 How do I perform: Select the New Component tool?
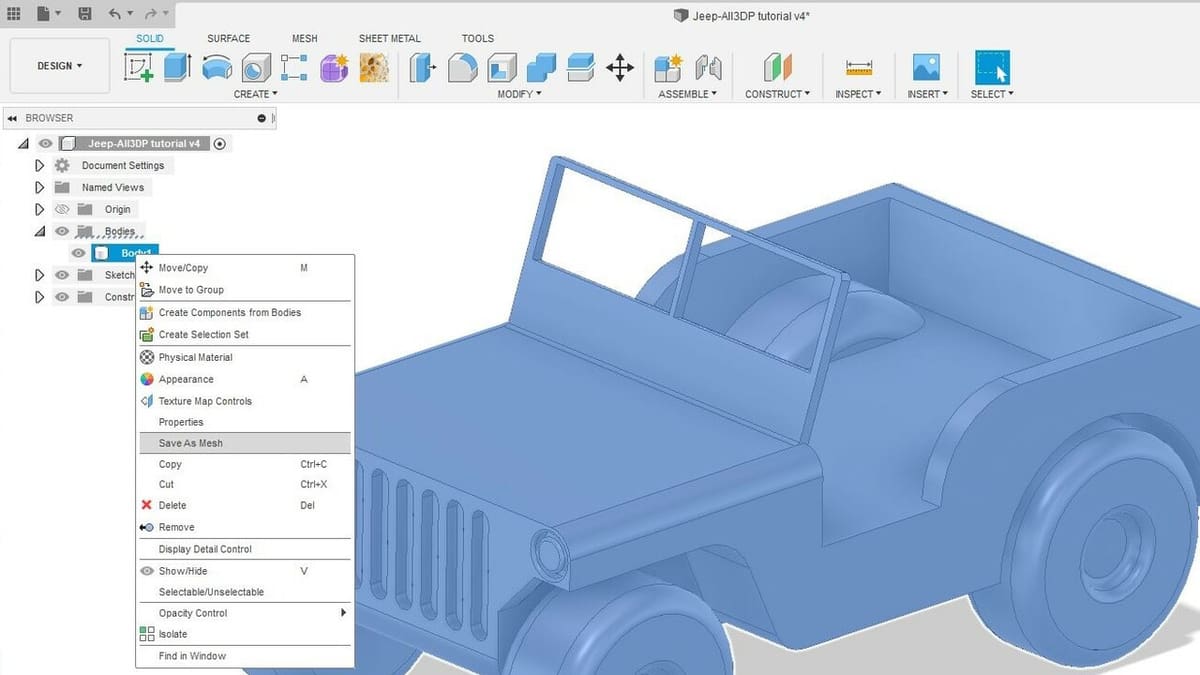coord(667,68)
